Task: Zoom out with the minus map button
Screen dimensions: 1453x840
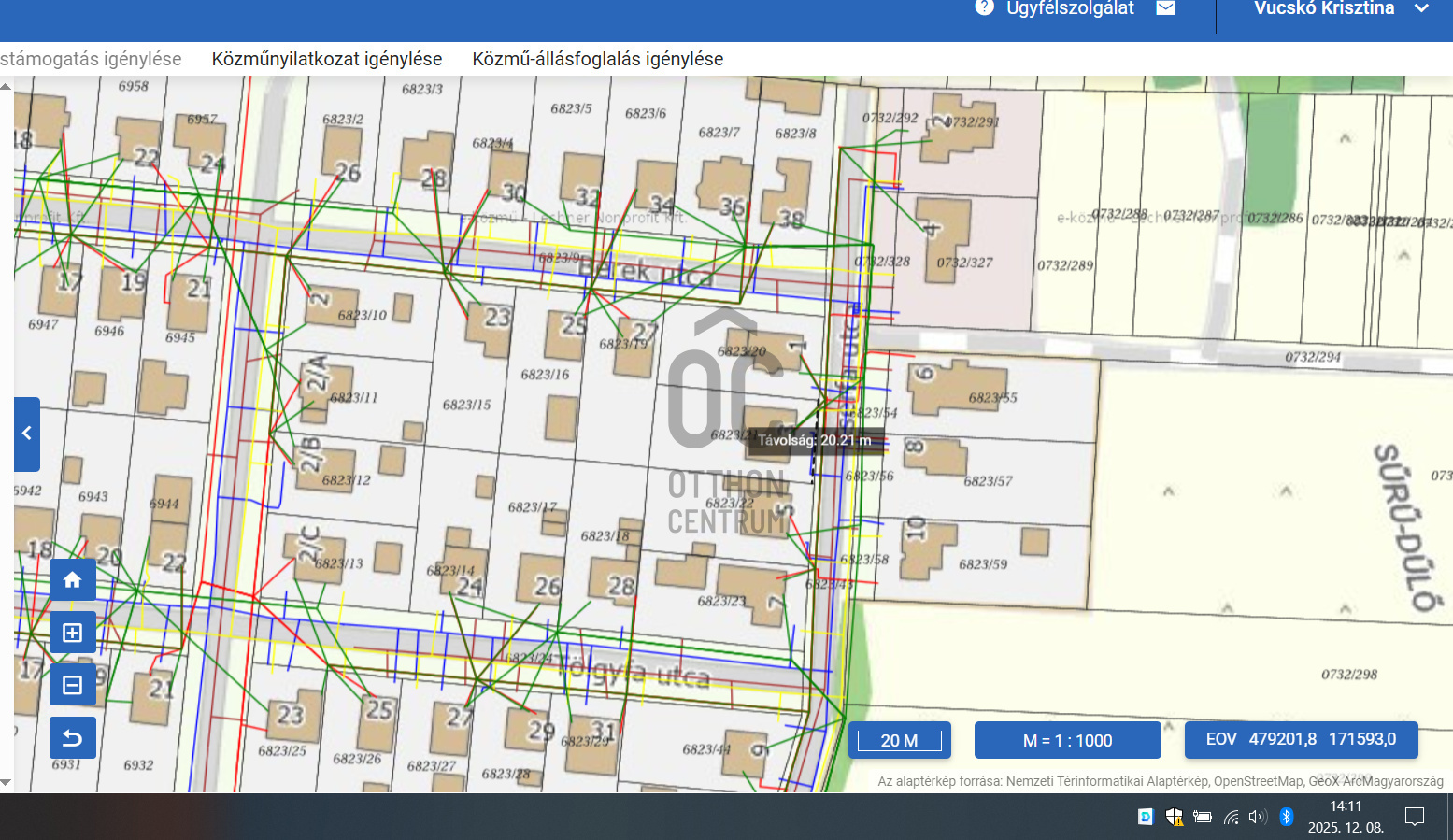Action: [x=72, y=685]
